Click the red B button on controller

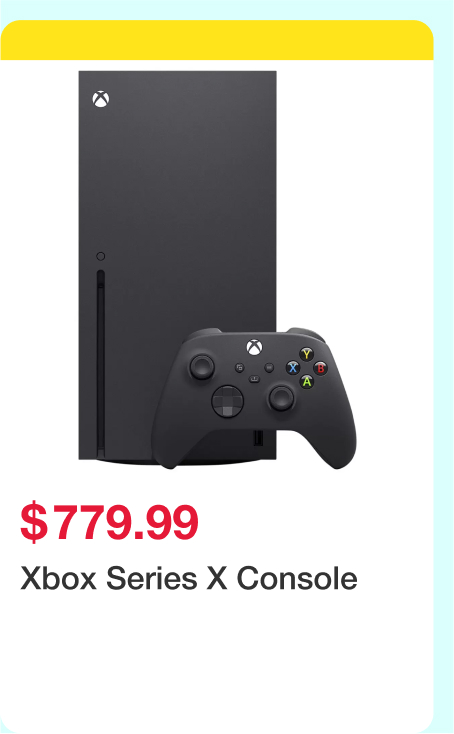pos(321,368)
